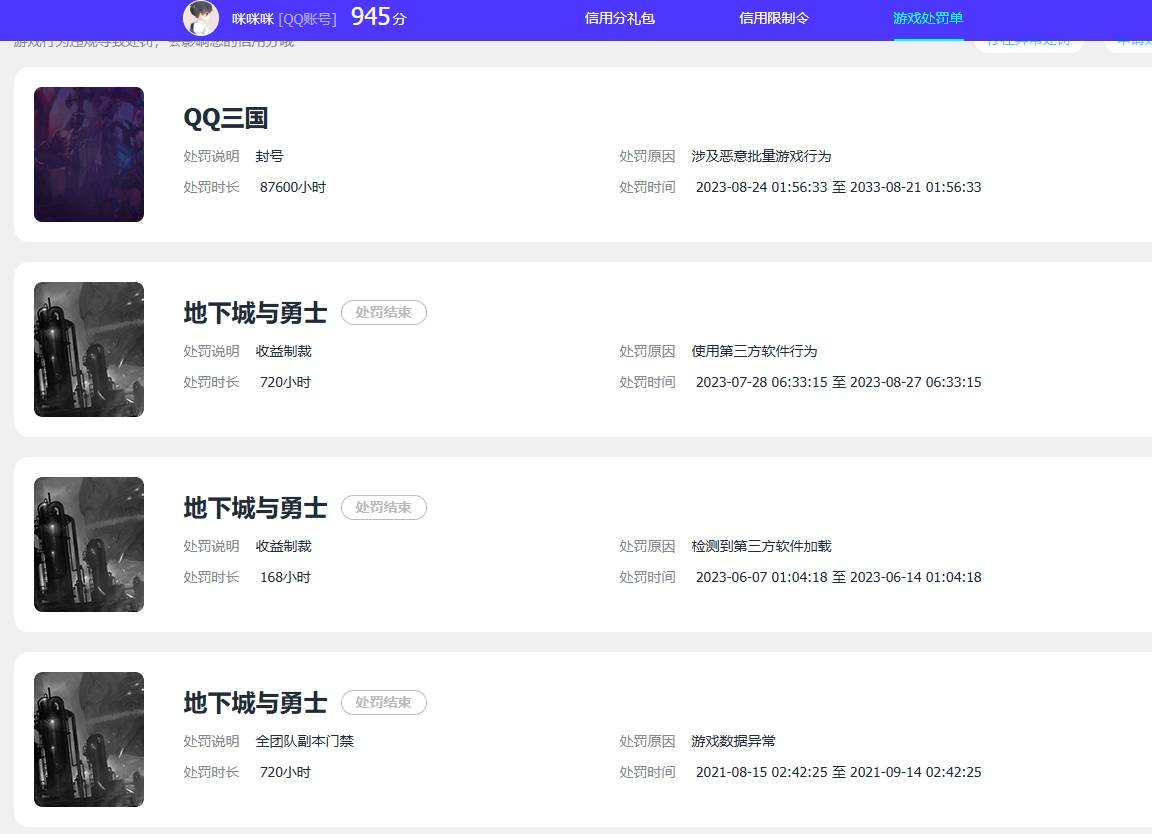Screen dimensions: 1152x834
Task: Select the 全团队副本门禁 penalty description
Action: point(304,741)
